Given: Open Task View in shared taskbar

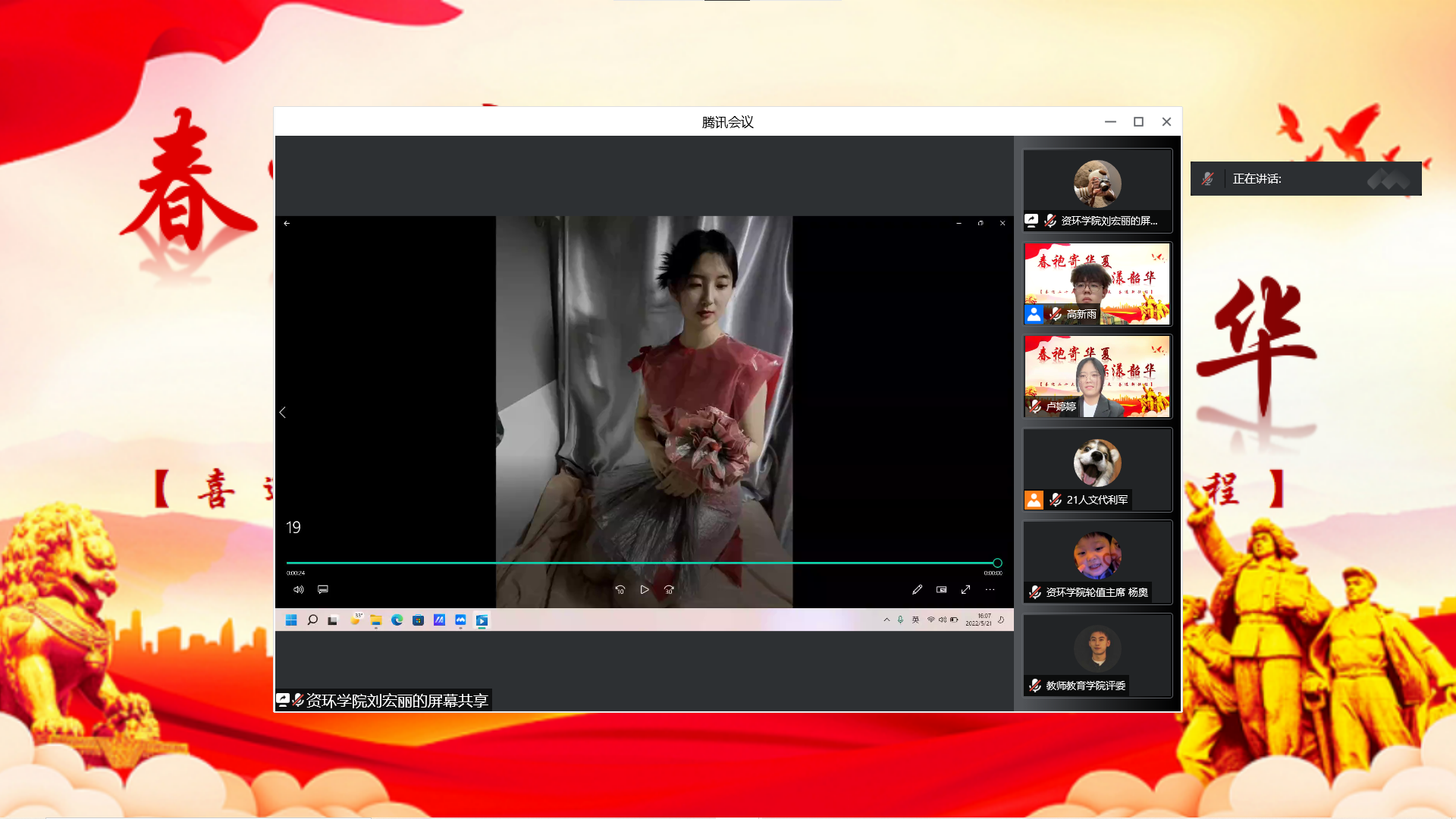Looking at the screenshot, I should click(x=332, y=620).
